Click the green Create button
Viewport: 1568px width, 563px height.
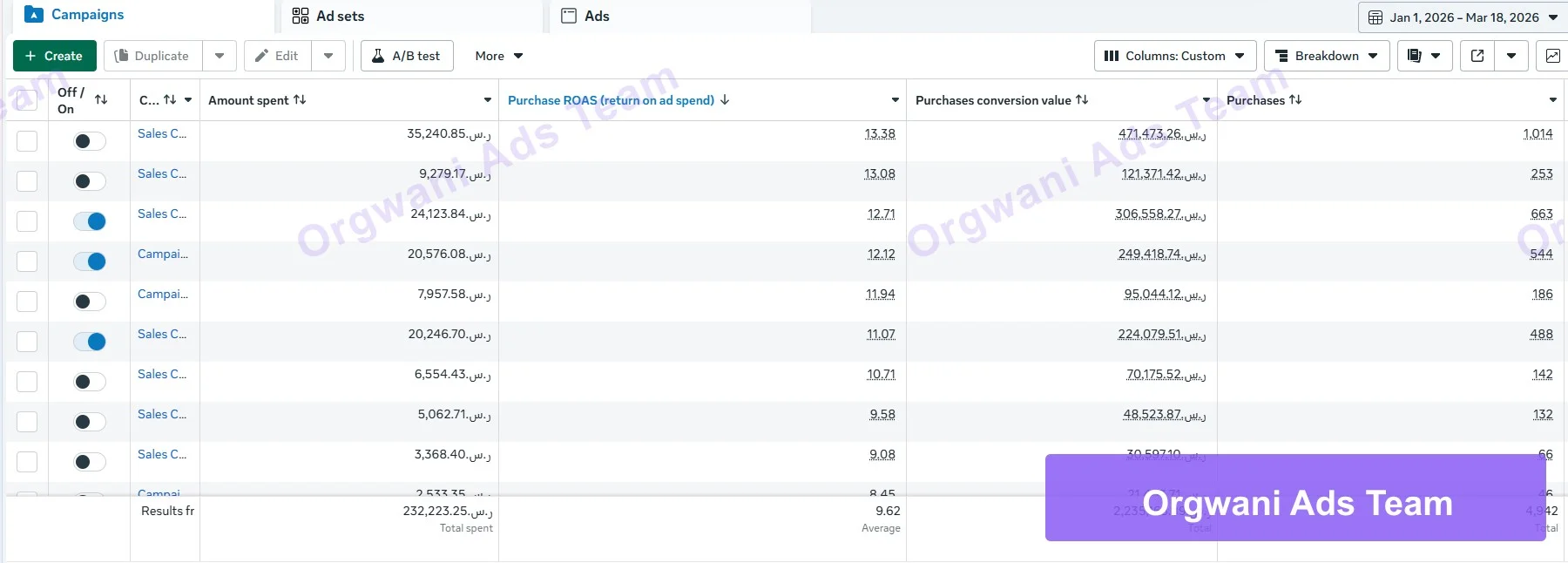(x=54, y=56)
